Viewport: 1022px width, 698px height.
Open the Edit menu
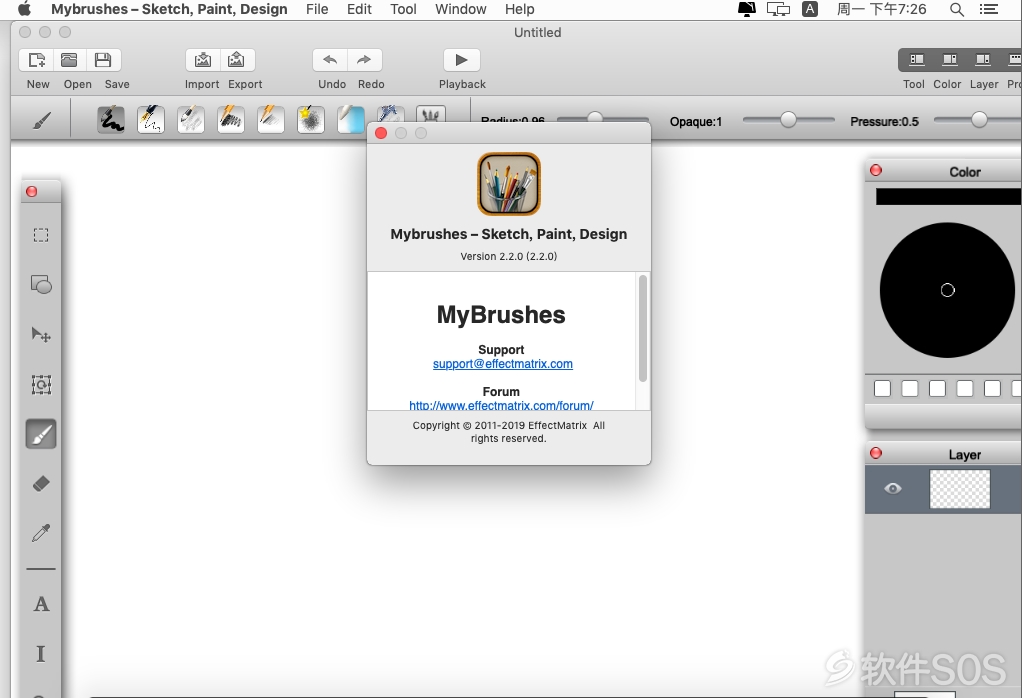pyautogui.click(x=359, y=9)
